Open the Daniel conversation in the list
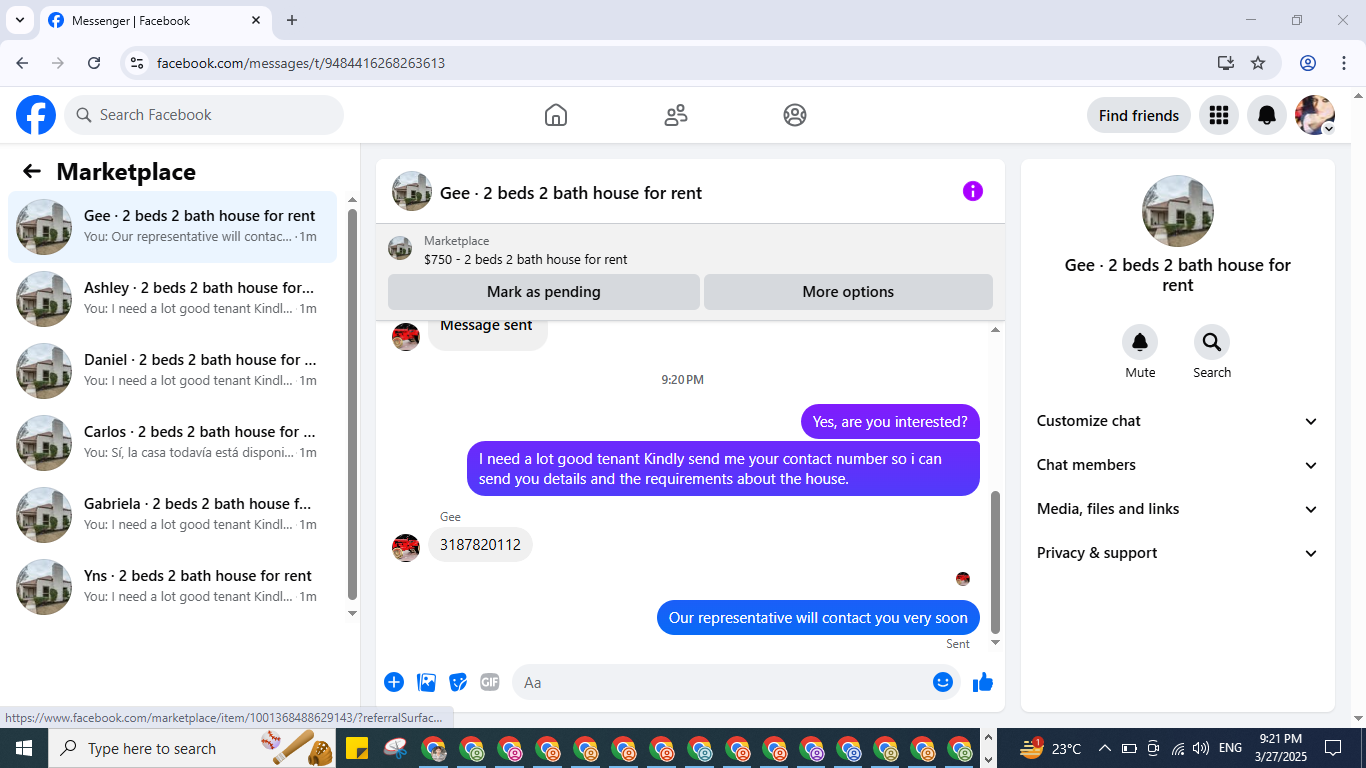The height and width of the screenshot is (768, 1366). coord(172,371)
